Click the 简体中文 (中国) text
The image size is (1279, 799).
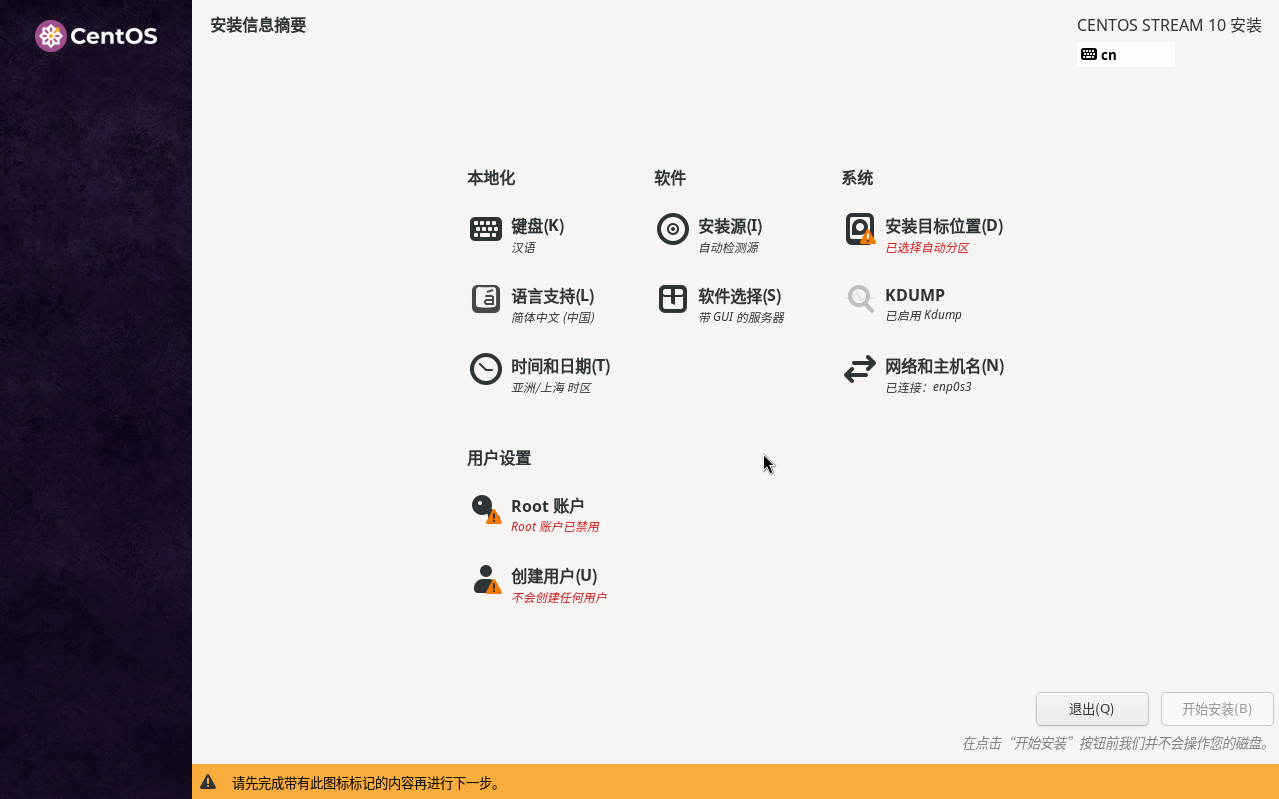click(553, 318)
